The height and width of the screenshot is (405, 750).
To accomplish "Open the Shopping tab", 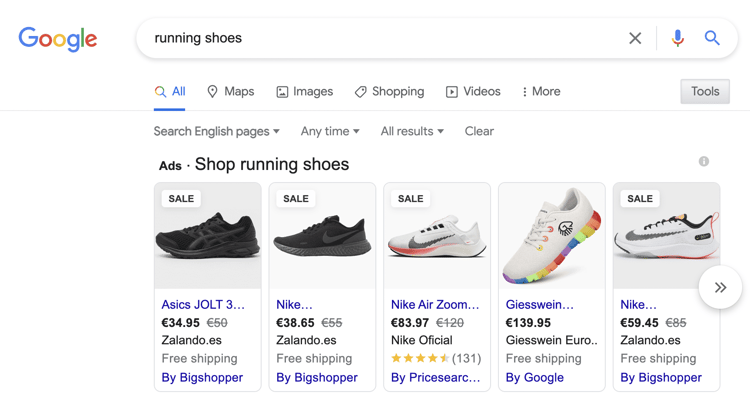I will 389,91.
